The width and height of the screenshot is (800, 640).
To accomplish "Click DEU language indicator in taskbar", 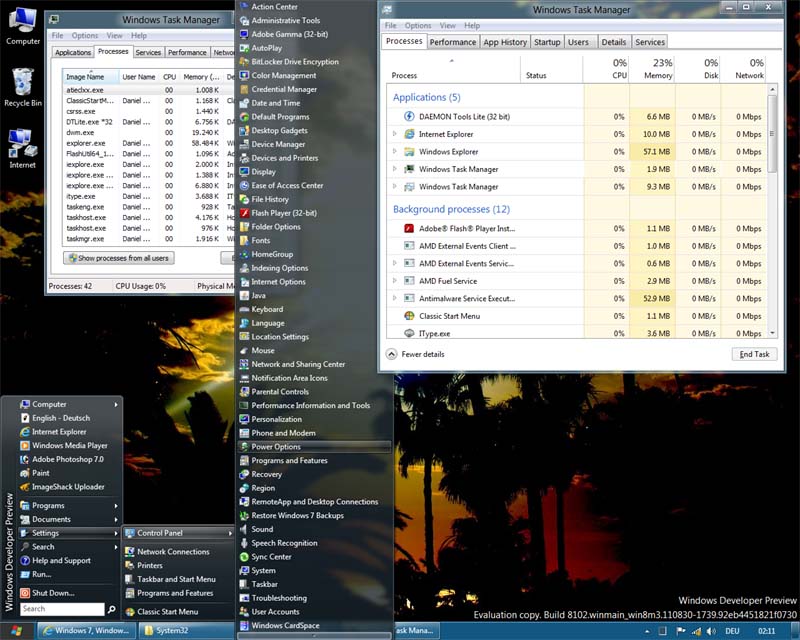I will pyautogui.click(x=732, y=631).
